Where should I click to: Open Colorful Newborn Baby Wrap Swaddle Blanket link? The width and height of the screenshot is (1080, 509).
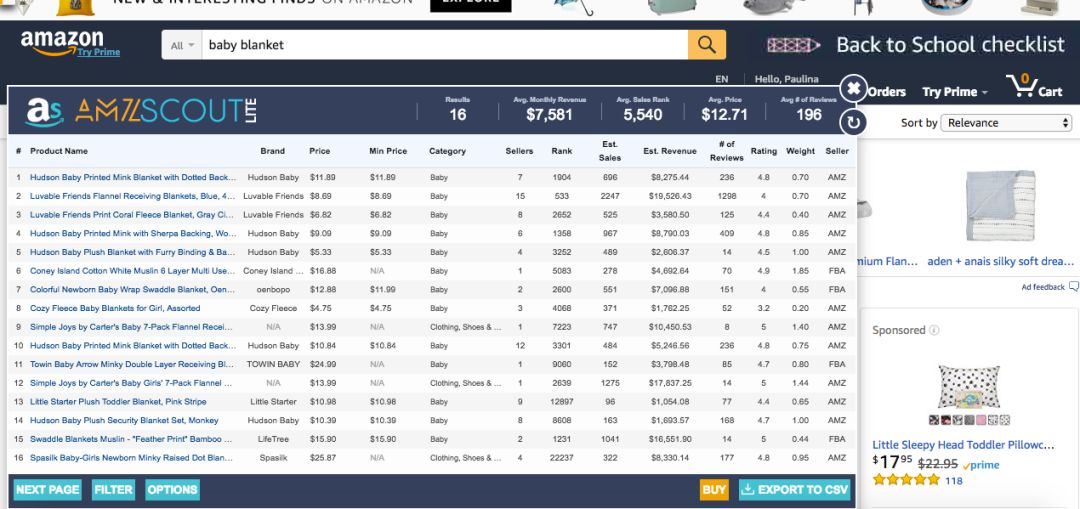132,289
